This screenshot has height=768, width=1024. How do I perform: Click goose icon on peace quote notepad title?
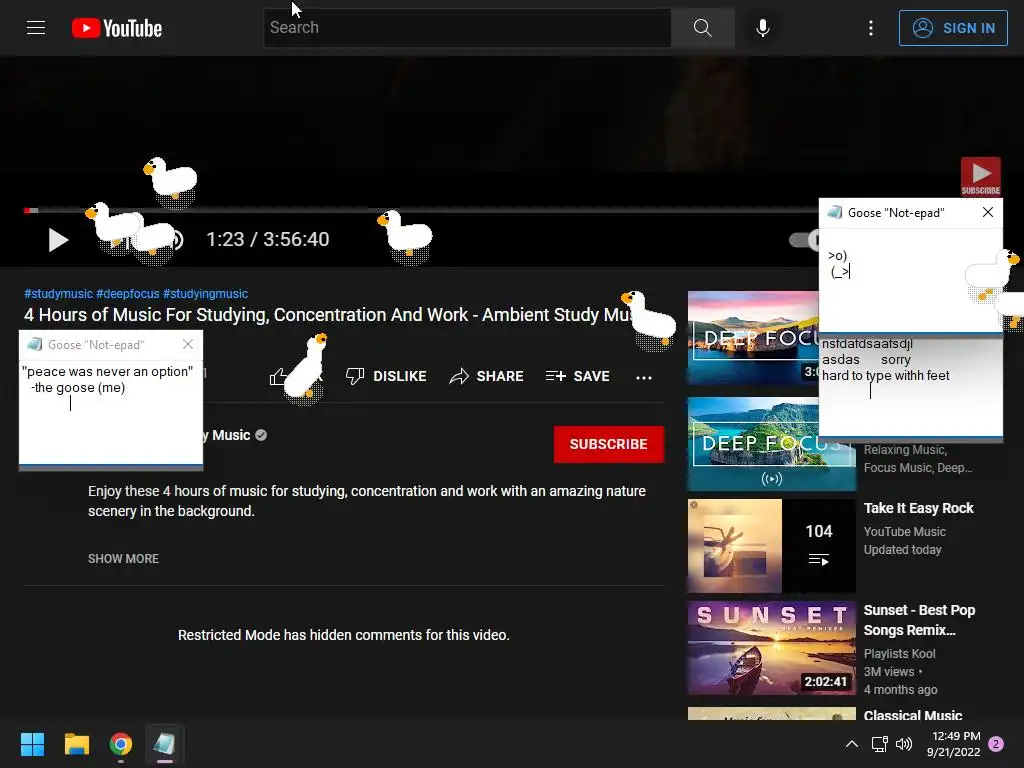point(35,344)
